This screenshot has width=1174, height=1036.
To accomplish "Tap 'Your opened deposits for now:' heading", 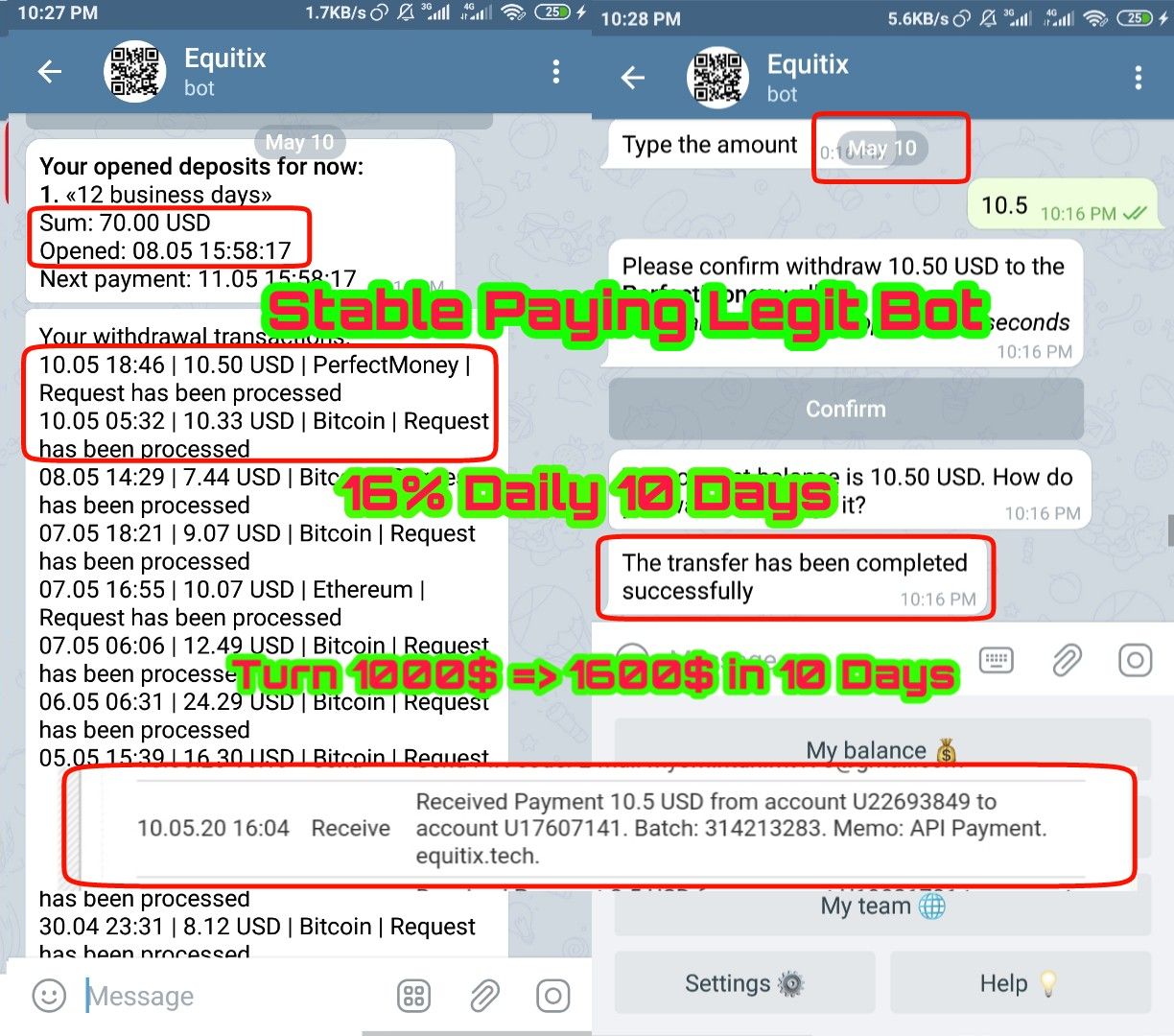I will (x=201, y=167).
